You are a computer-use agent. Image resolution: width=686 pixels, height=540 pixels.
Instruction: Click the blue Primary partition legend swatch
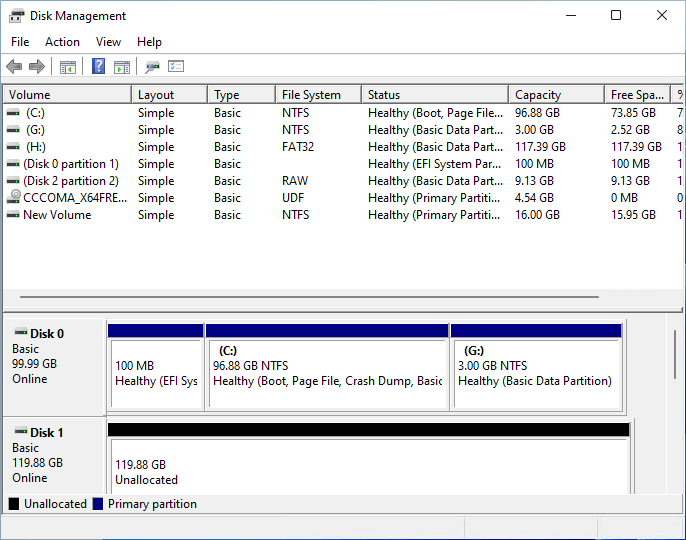(98, 504)
